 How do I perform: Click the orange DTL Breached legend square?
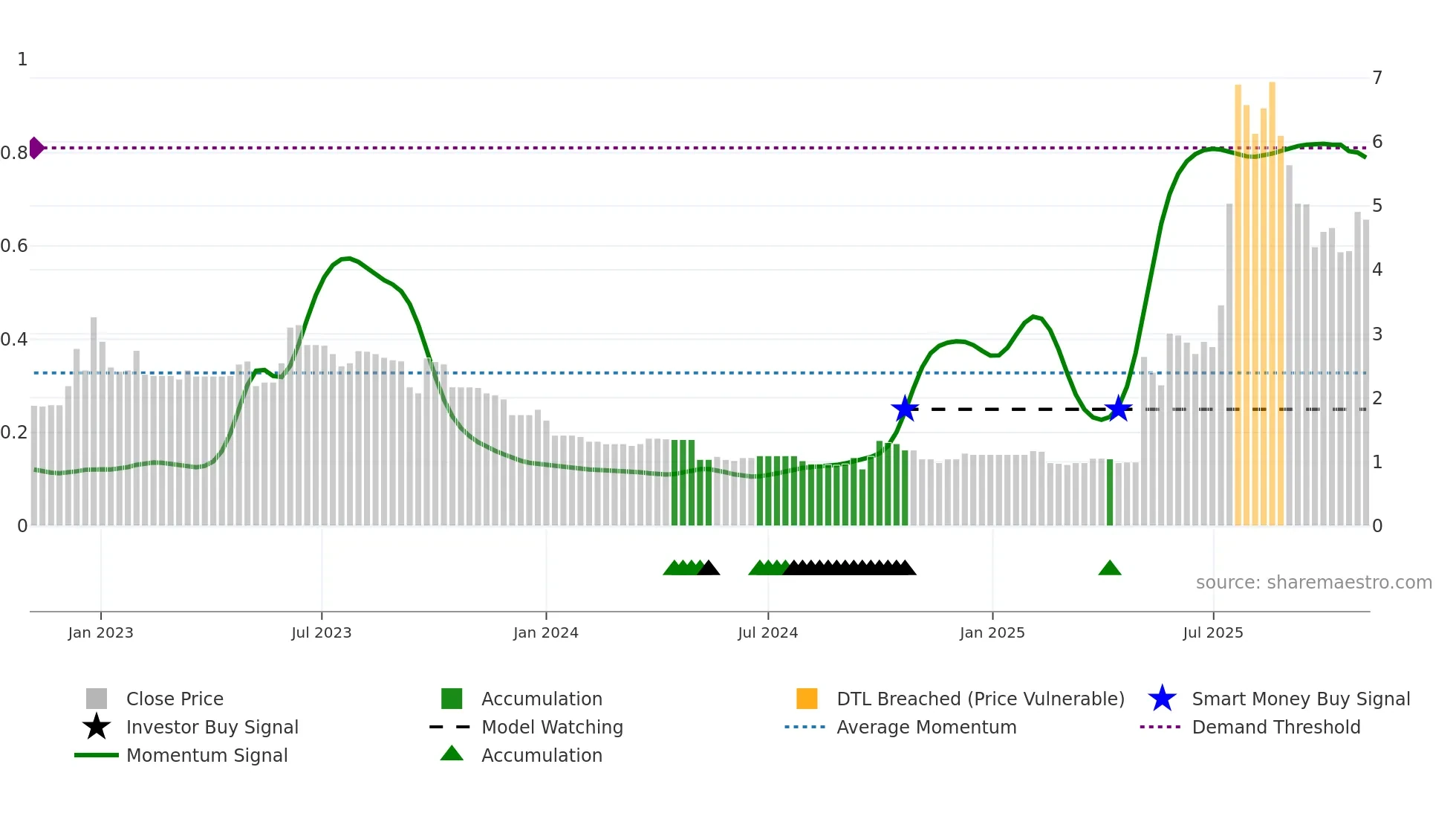coord(807,699)
